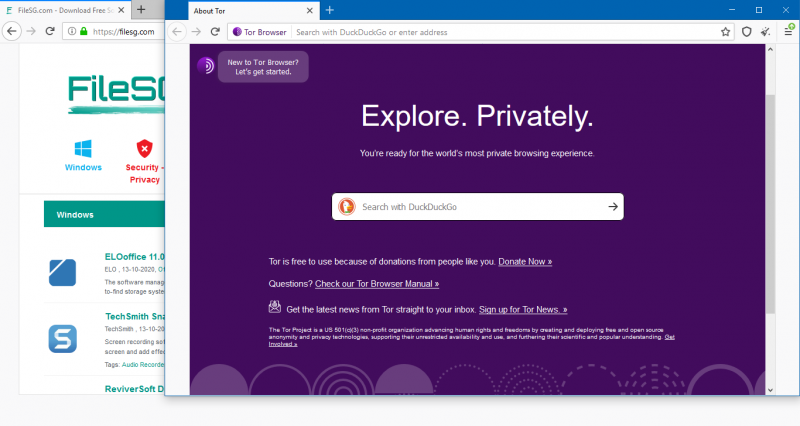The image size is (800, 426).
Task: Click the scroll down arrow in Tor Browser
Action: point(770,390)
